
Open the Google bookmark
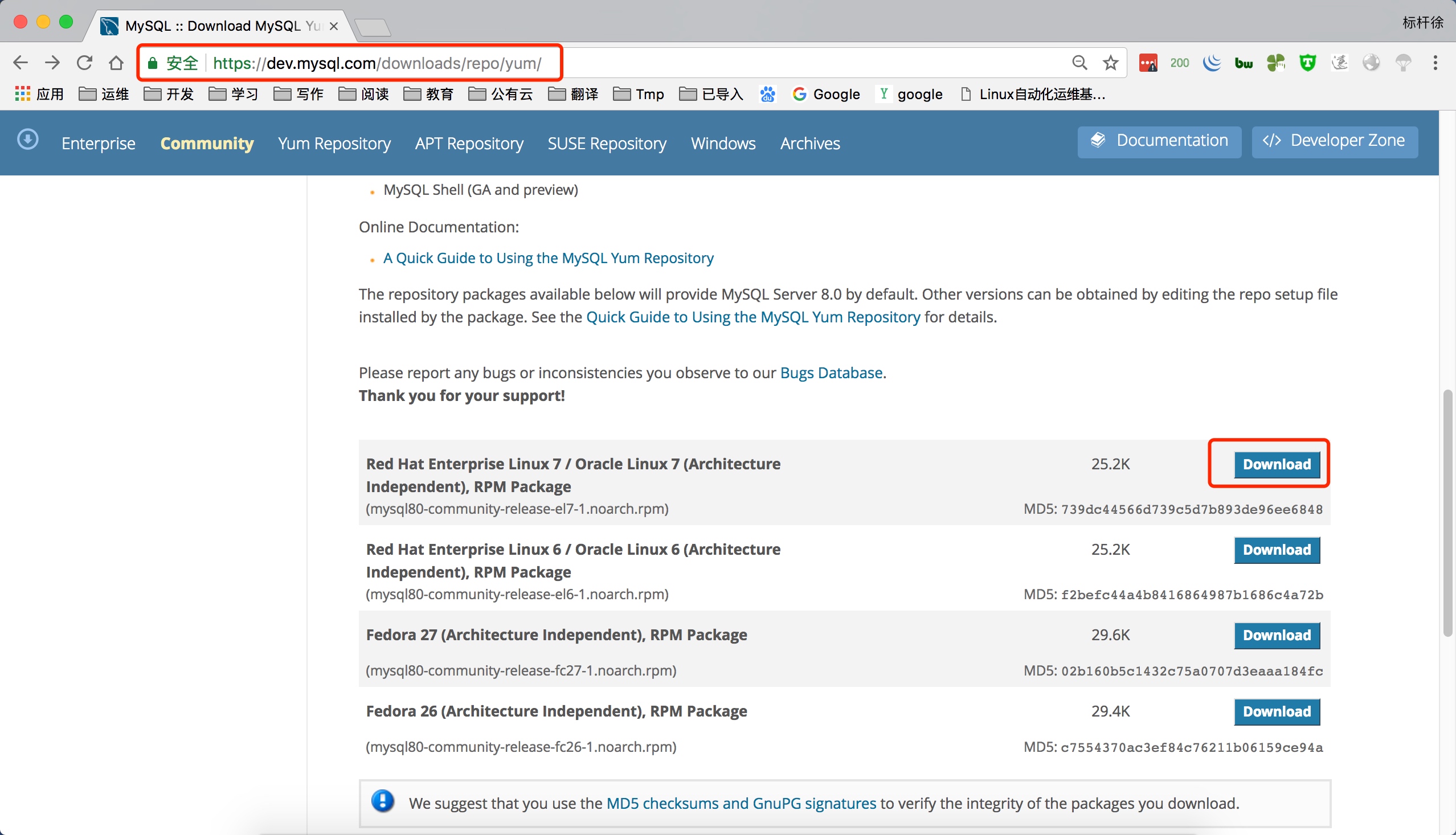coord(827,94)
